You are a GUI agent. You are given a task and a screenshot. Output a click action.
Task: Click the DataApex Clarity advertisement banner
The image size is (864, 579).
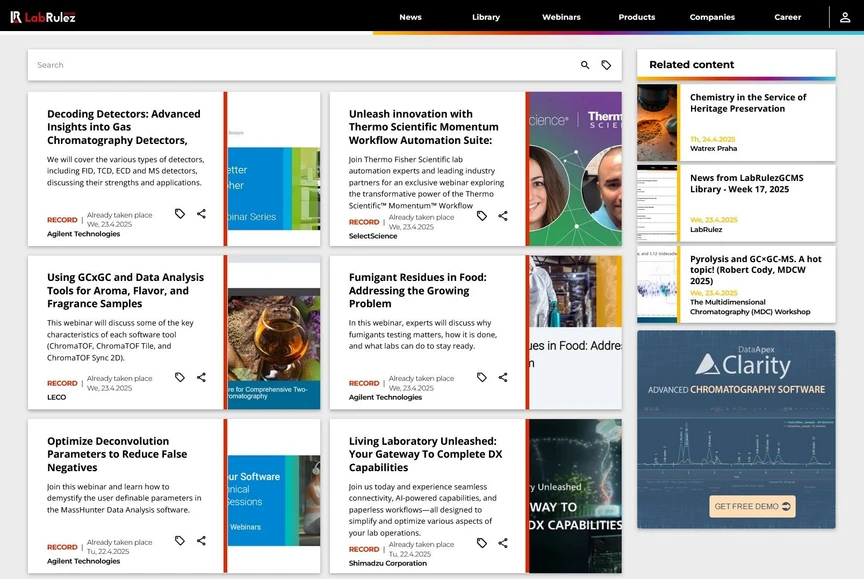click(x=736, y=429)
